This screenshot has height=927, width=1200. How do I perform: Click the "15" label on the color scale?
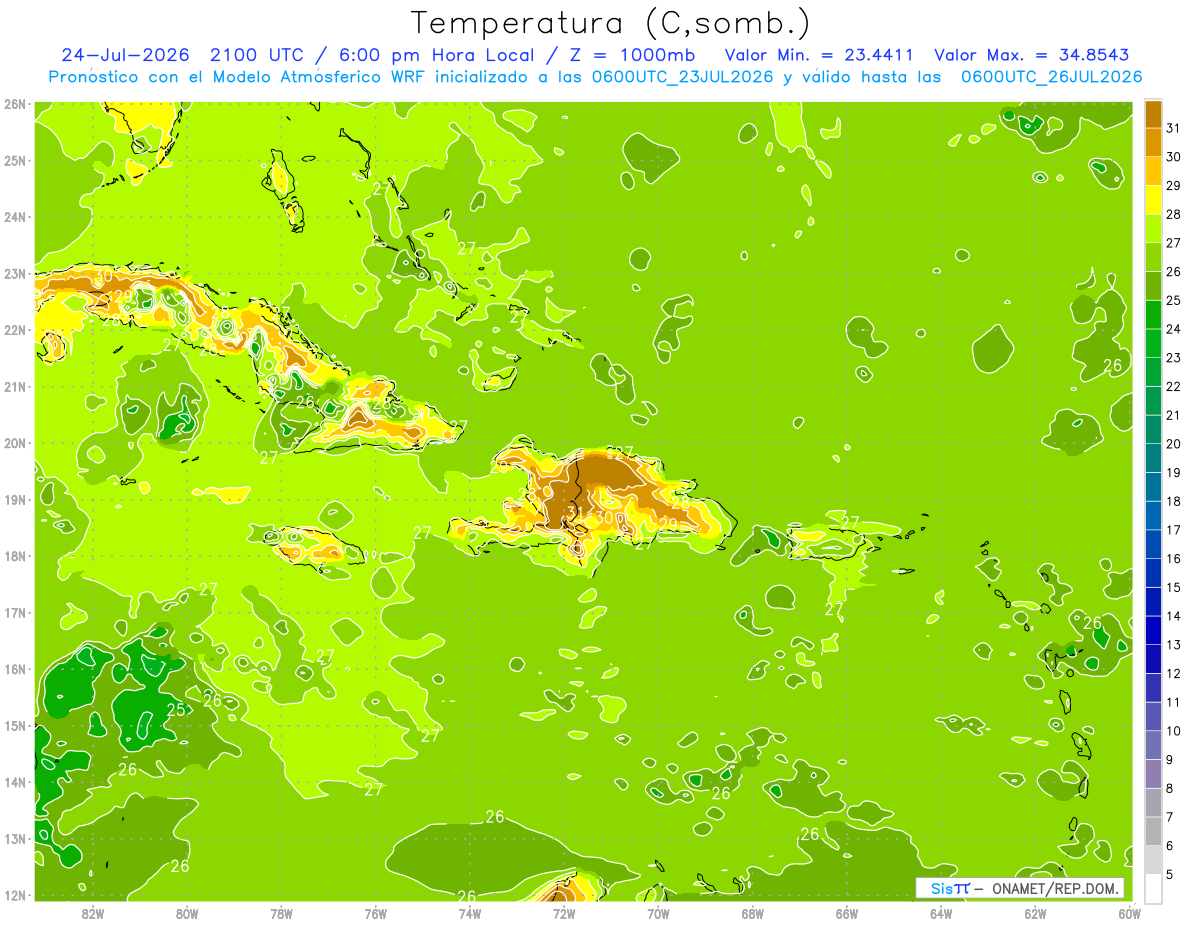1173,587
